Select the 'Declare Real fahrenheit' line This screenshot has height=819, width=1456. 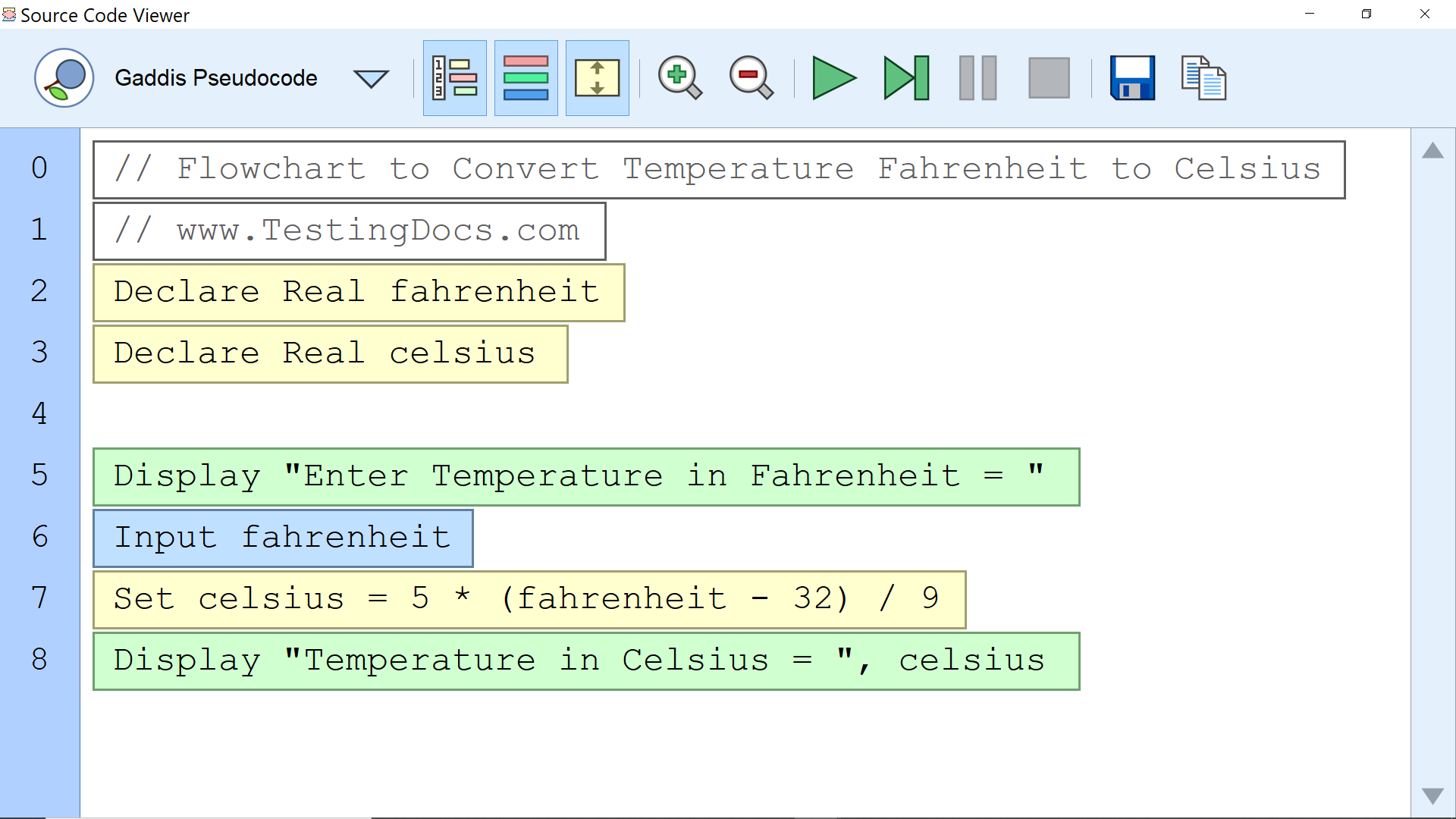pos(358,293)
